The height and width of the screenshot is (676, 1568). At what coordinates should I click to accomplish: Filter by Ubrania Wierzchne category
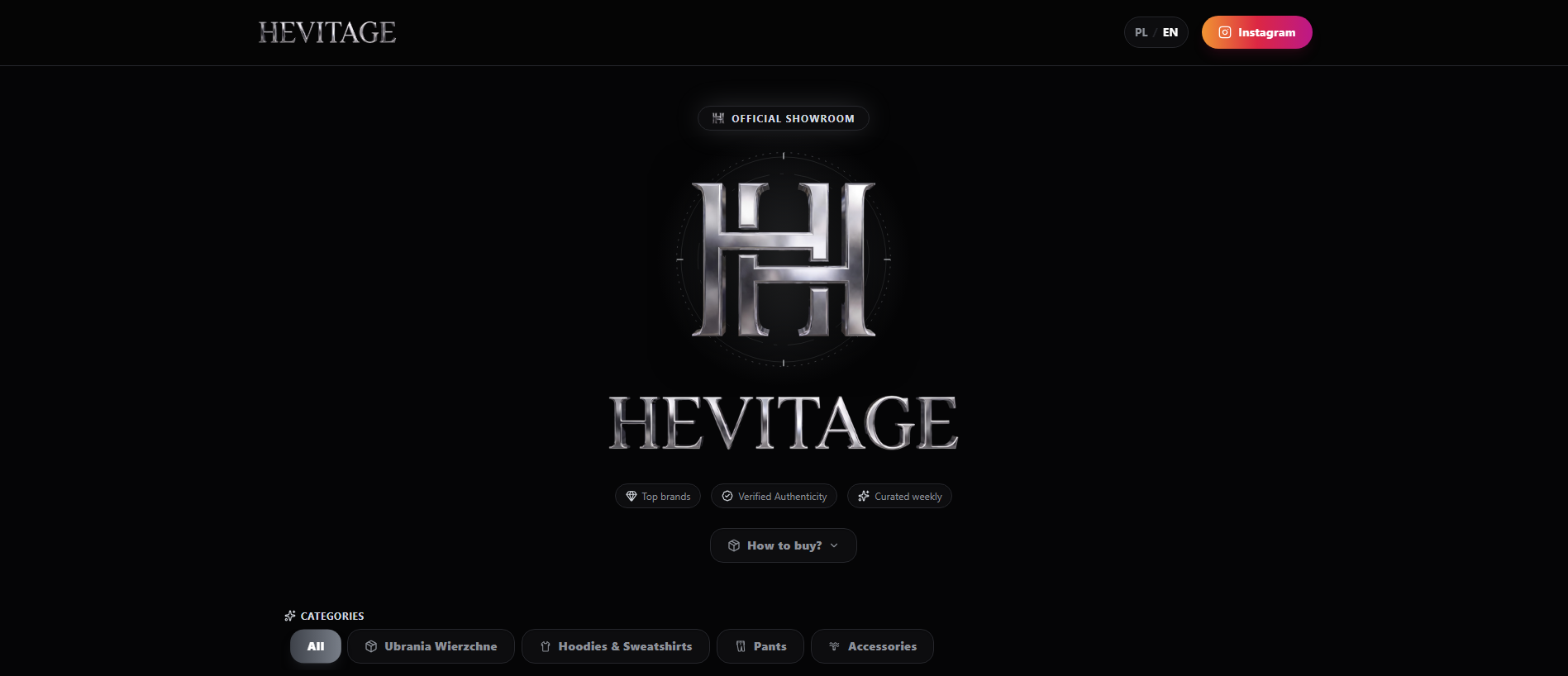431,646
